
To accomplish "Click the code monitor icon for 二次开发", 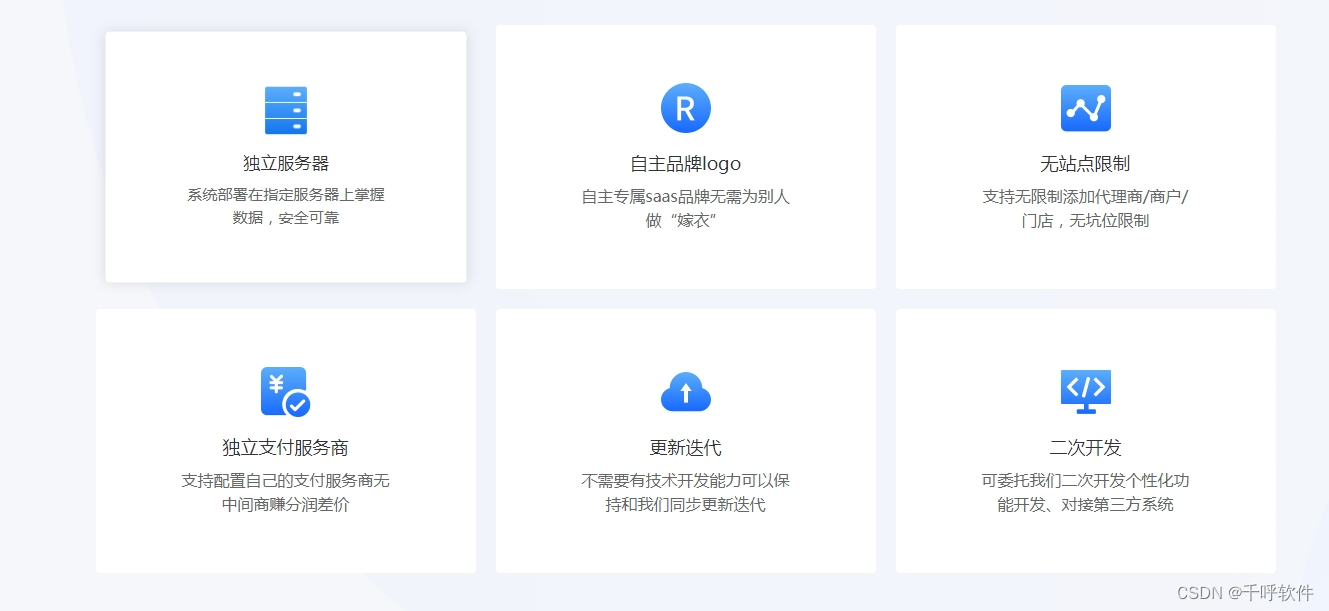I will click(x=1086, y=392).
